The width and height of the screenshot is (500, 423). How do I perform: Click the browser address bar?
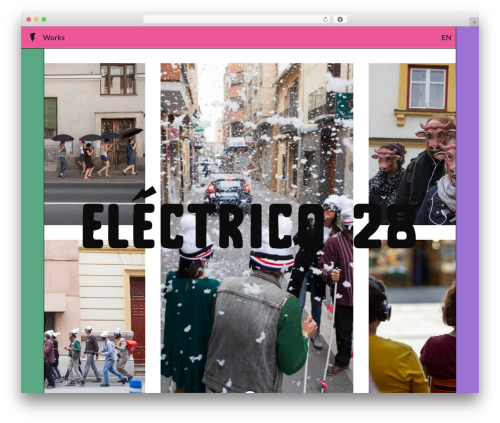237,20
